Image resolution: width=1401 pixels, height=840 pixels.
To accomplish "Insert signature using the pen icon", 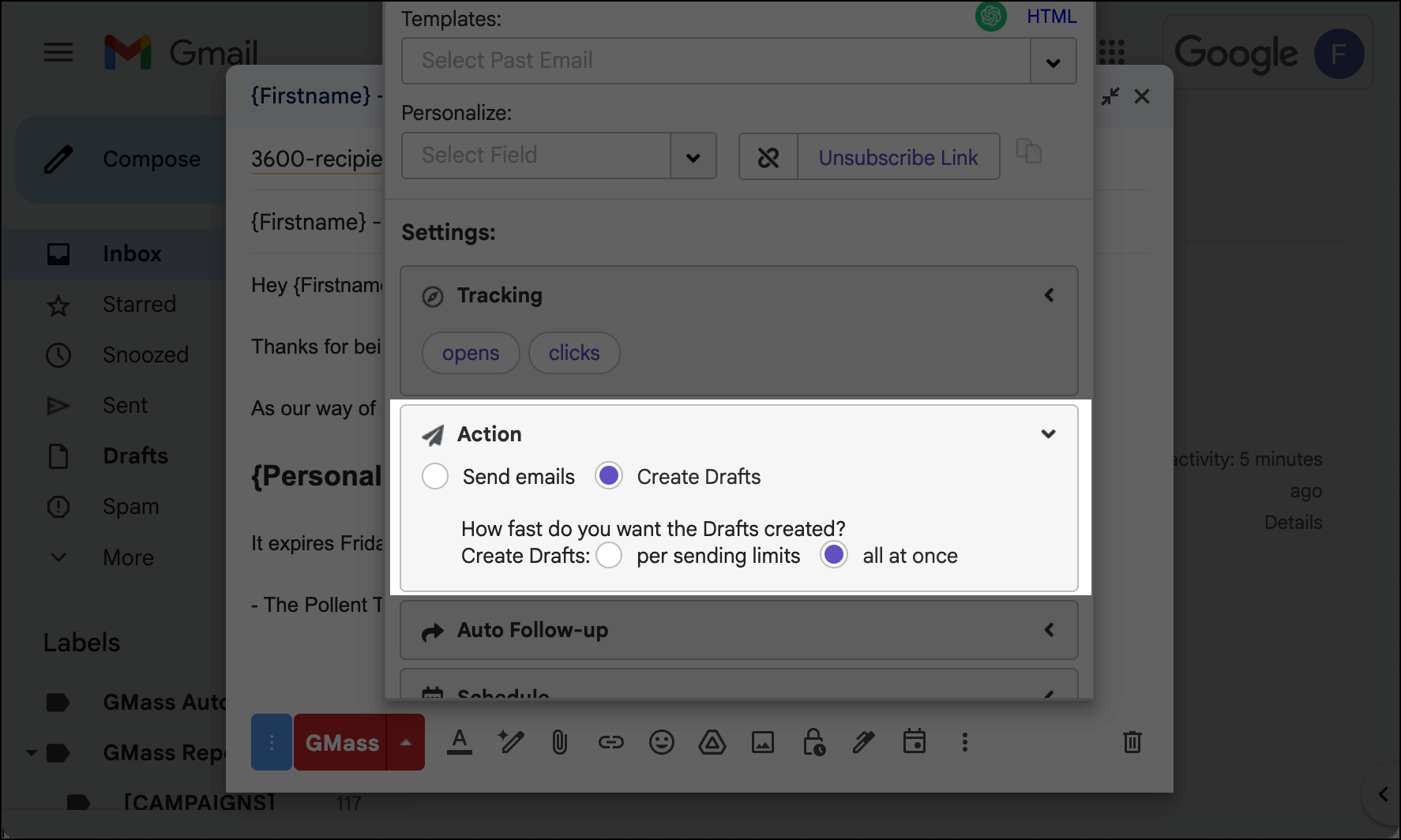I will [x=863, y=742].
